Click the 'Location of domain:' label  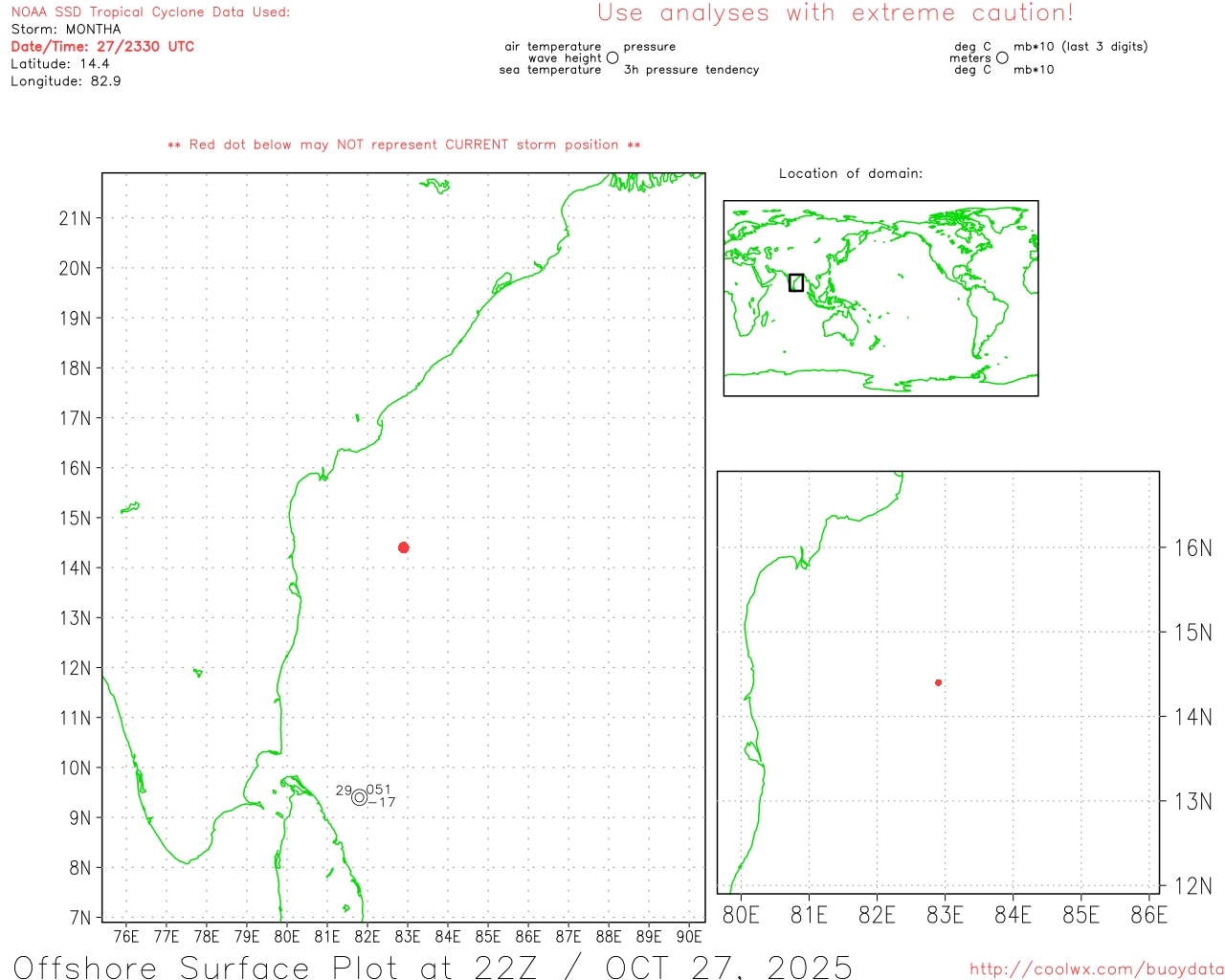[x=851, y=174]
